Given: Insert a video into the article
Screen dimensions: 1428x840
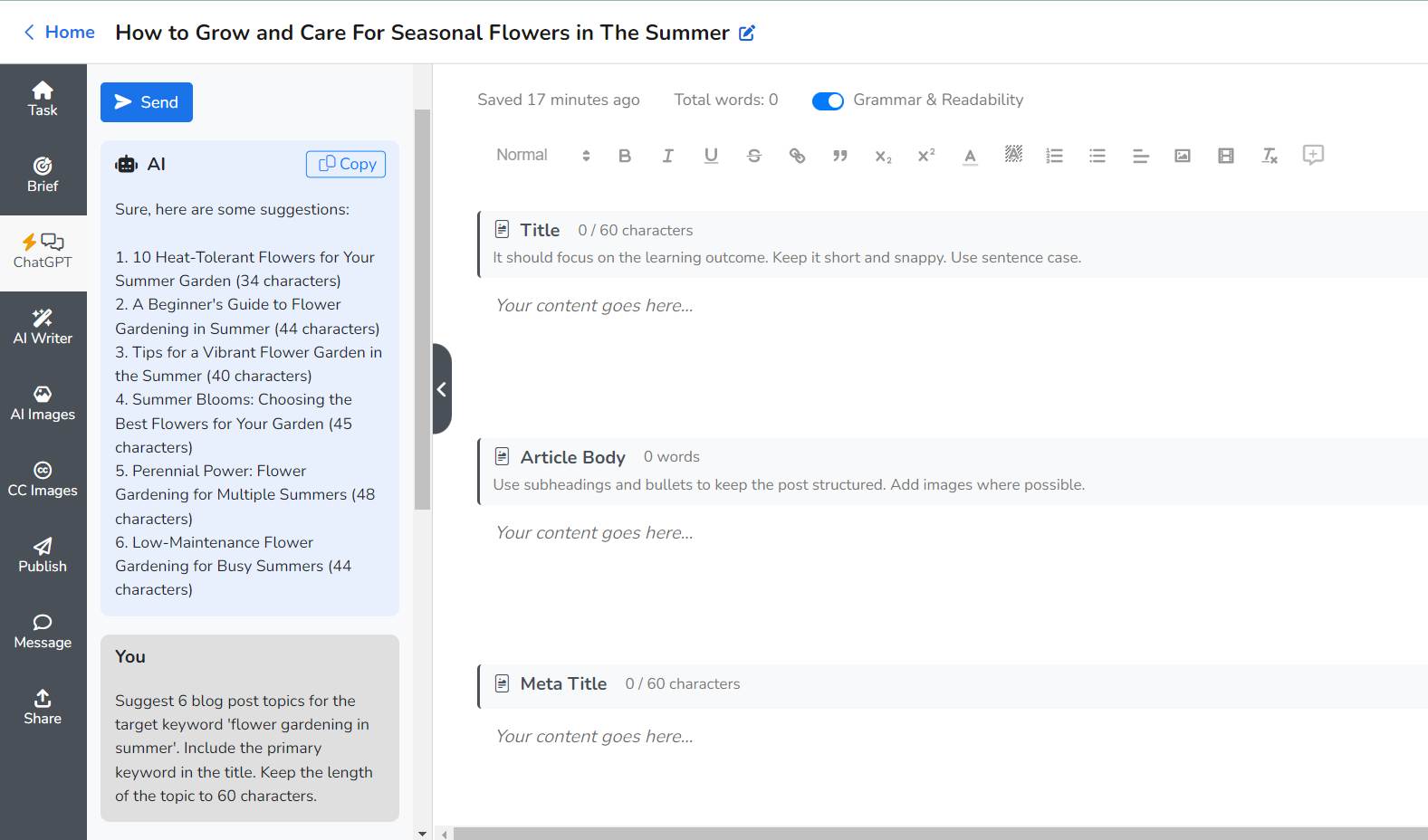Looking at the screenshot, I should (1225, 155).
